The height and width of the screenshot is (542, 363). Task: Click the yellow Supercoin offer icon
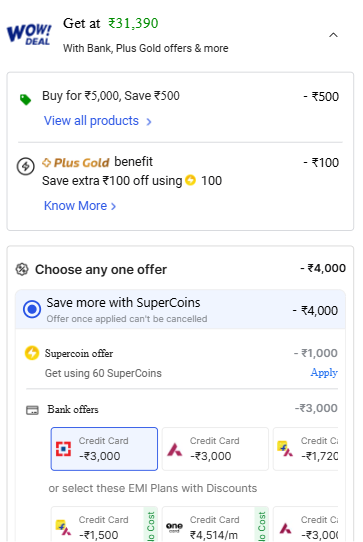[x=32, y=353]
